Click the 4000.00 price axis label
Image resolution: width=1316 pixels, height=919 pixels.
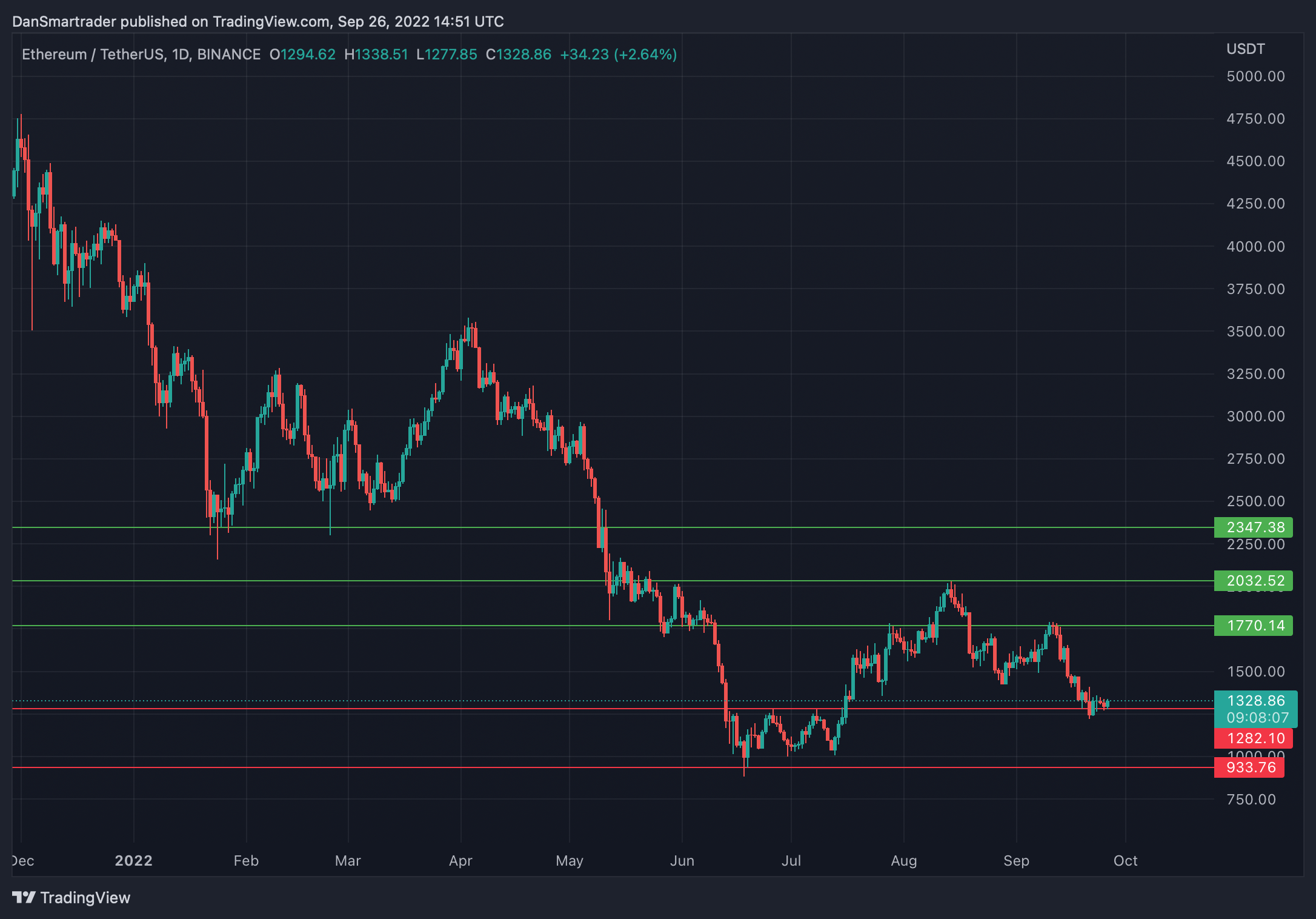click(1255, 247)
